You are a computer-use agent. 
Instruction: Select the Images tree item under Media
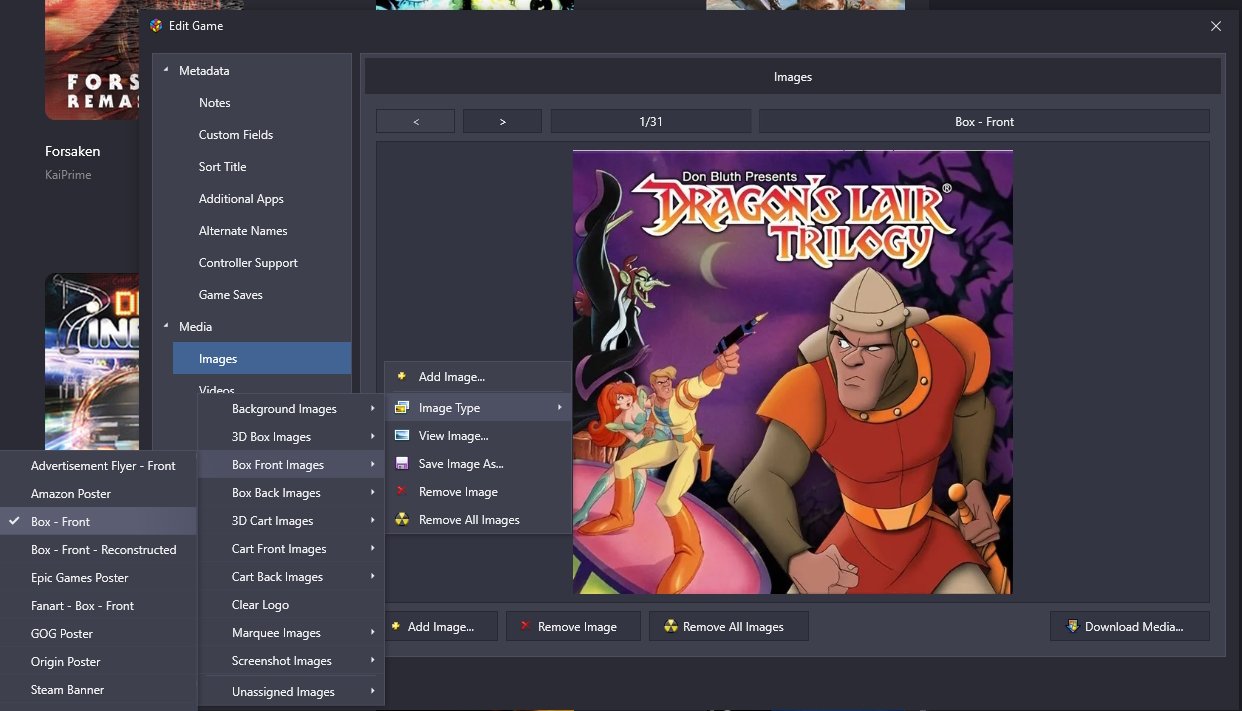262,359
